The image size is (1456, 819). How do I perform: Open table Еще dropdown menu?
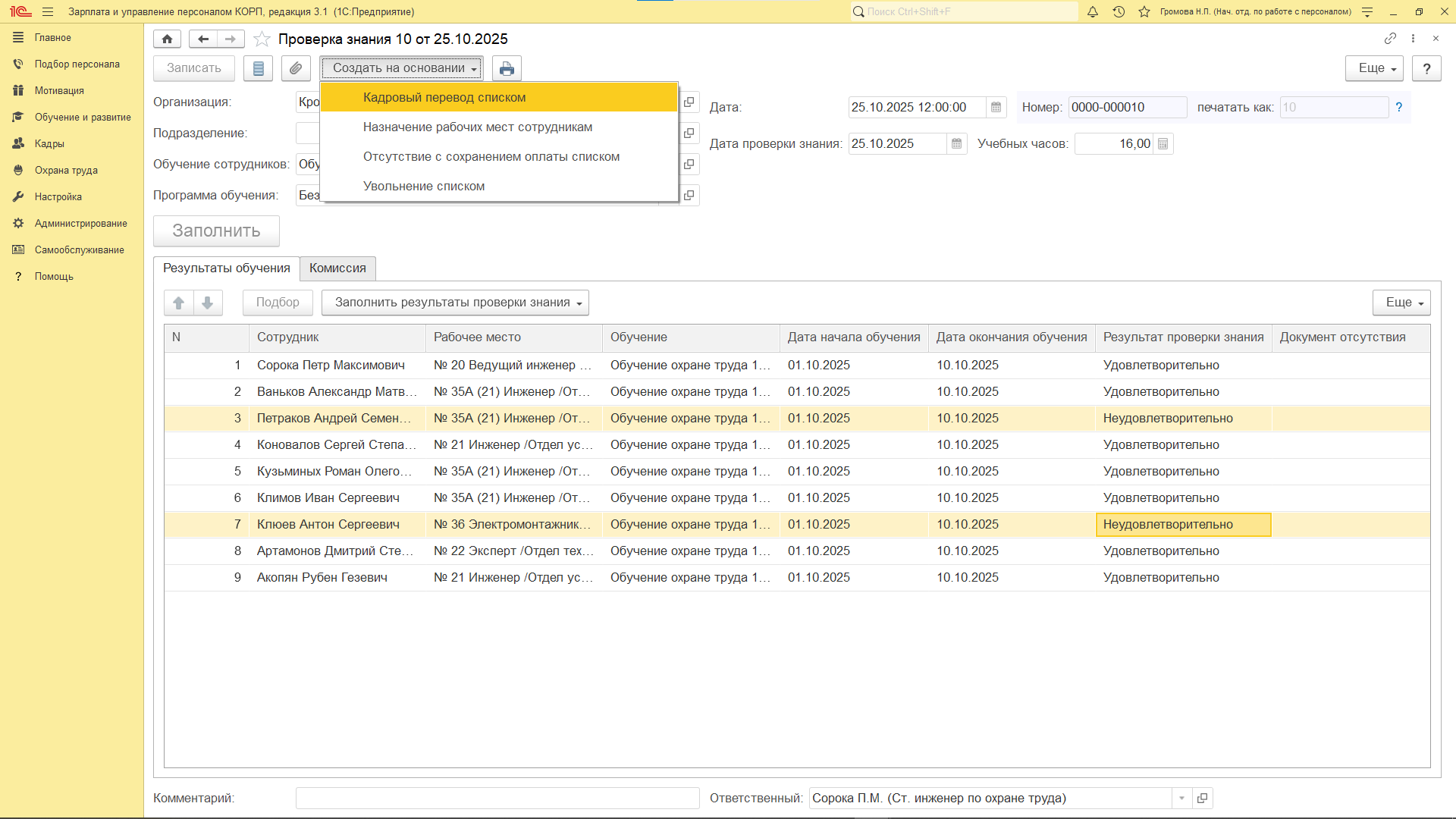click(x=1401, y=303)
